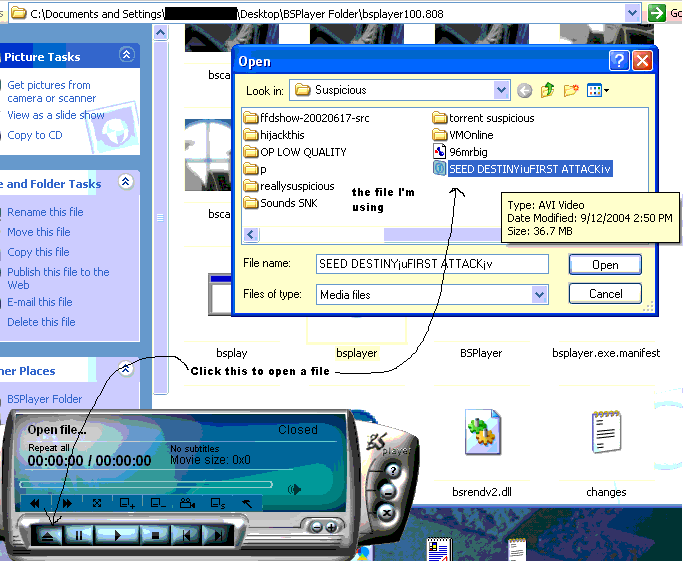Click the zoom in video icon

point(127,504)
